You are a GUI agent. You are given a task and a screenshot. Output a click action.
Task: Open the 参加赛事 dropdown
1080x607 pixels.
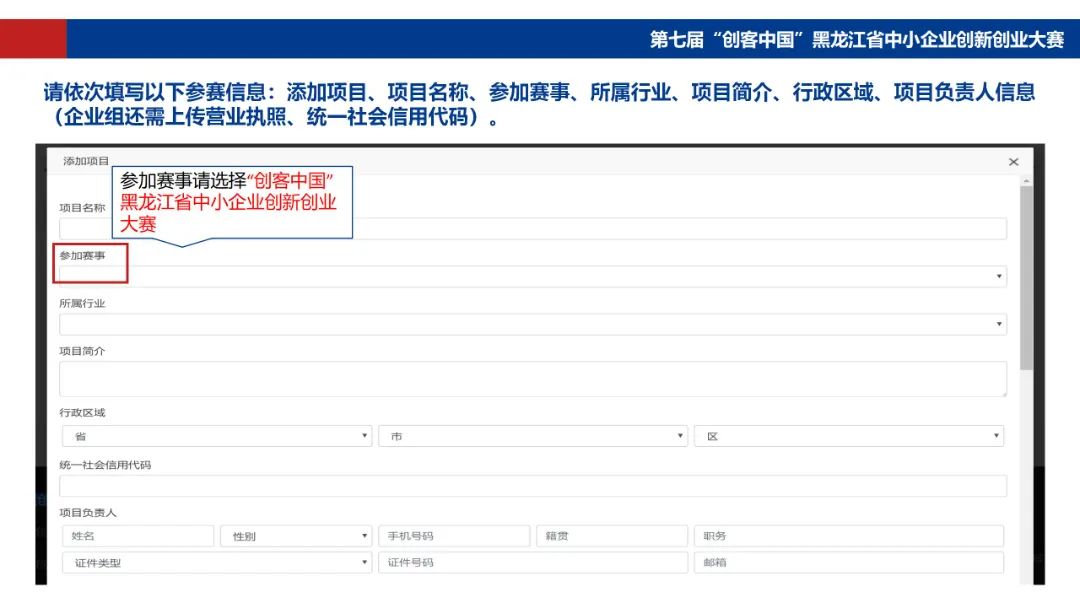(x=532, y=276)
